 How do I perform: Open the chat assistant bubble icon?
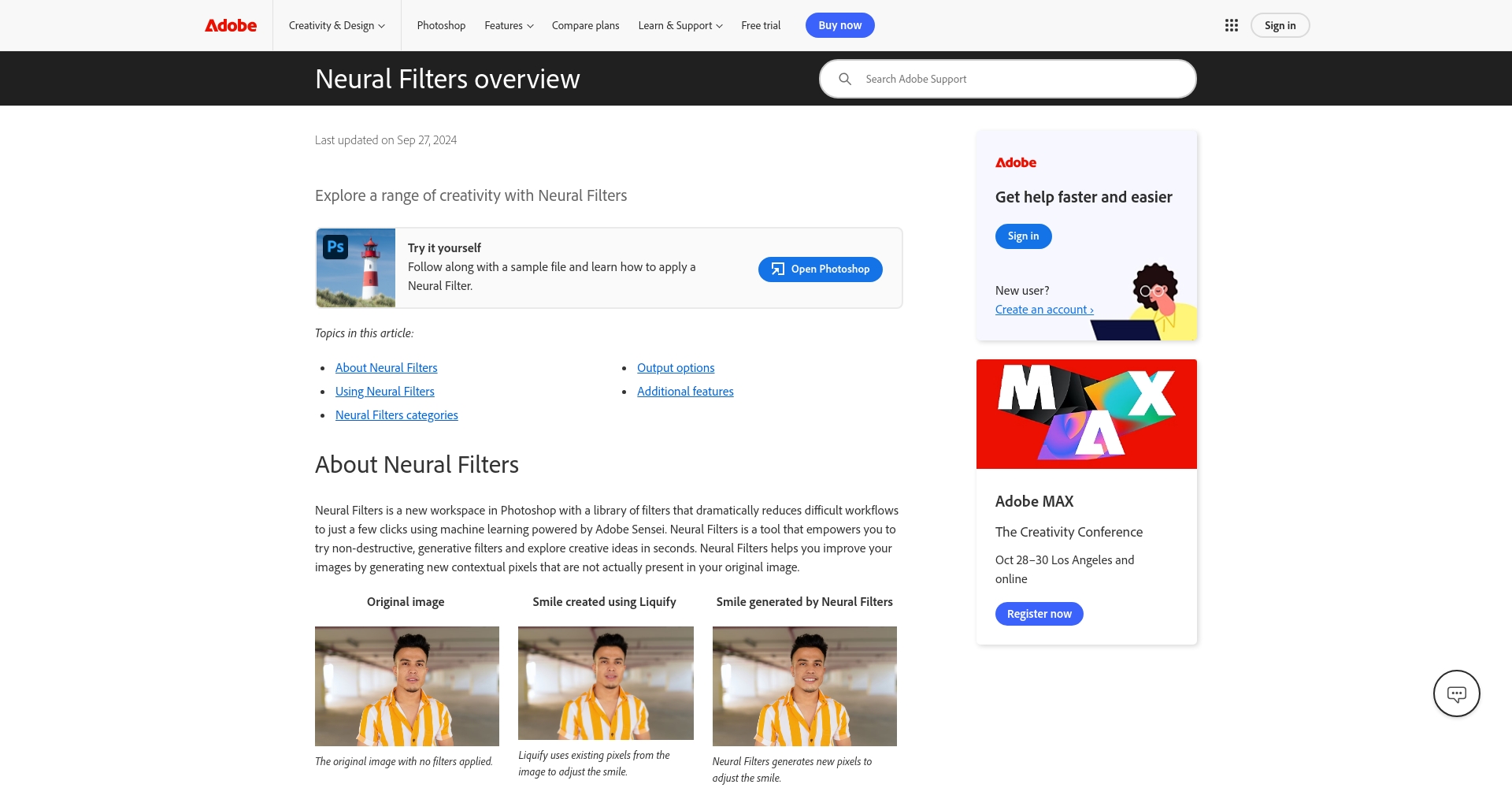1456,693
